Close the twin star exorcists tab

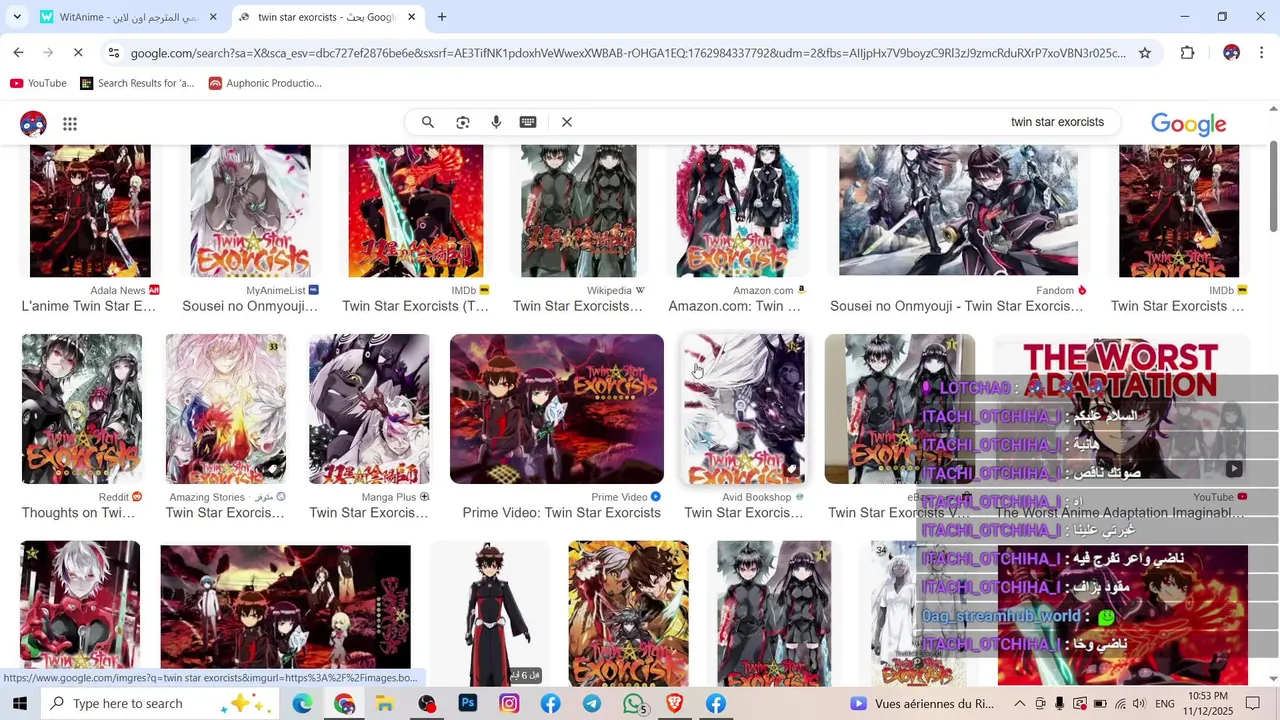coord(411,17)
